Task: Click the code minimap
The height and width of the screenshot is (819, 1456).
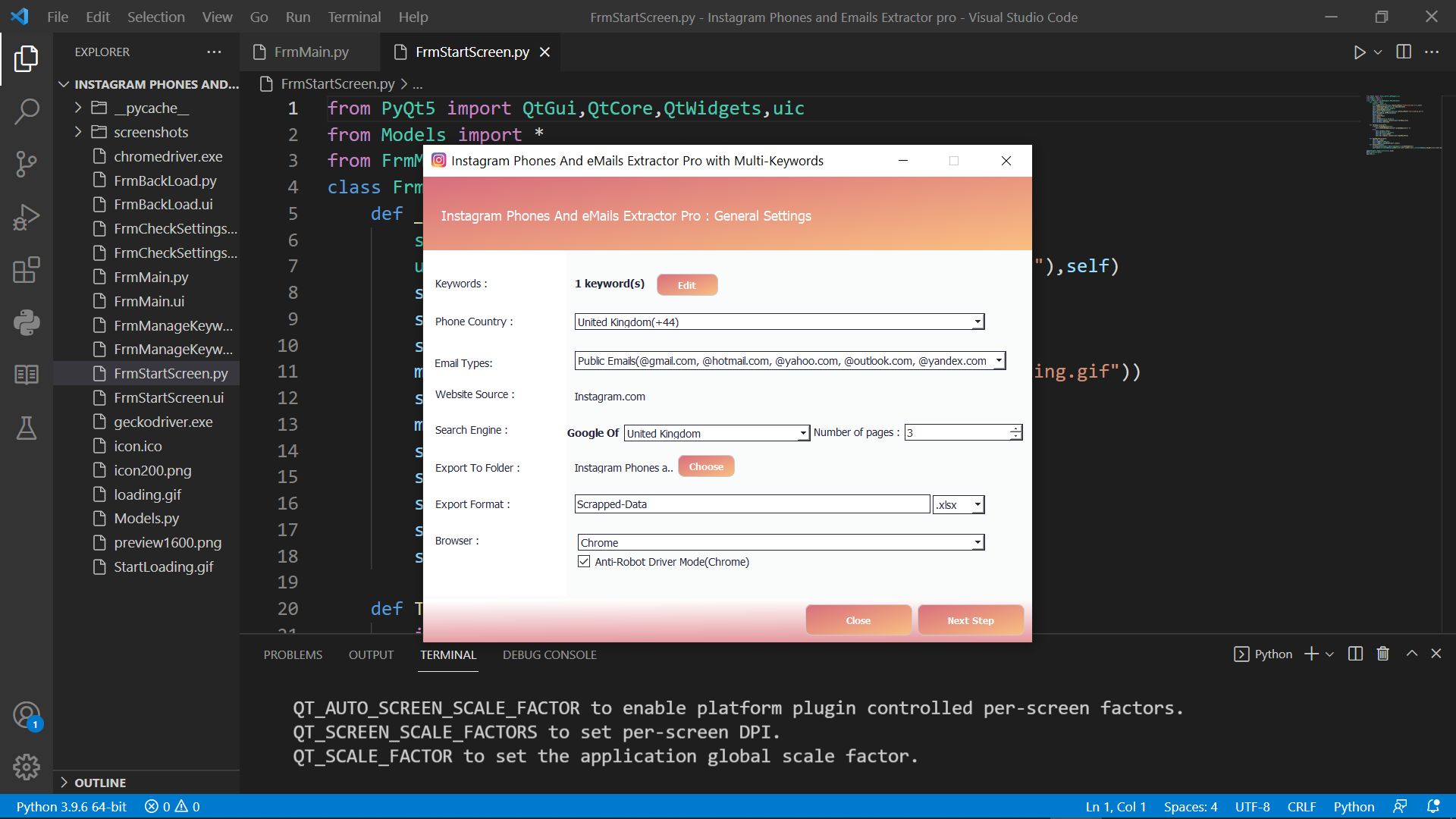Action: pos(1403,125)
